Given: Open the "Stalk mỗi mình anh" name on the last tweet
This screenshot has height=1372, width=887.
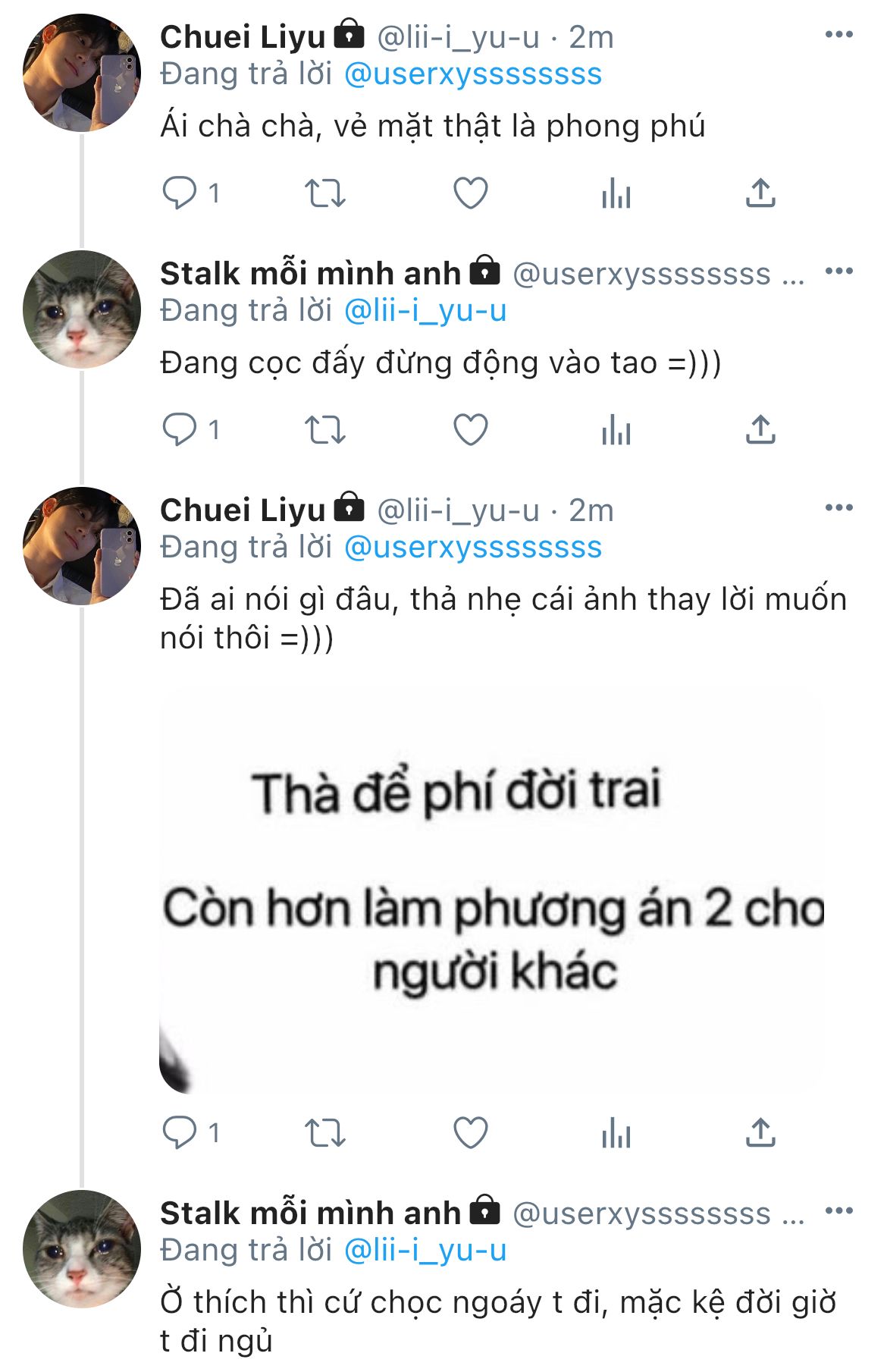Looking at the screenshot, I should click(310, 1213).
